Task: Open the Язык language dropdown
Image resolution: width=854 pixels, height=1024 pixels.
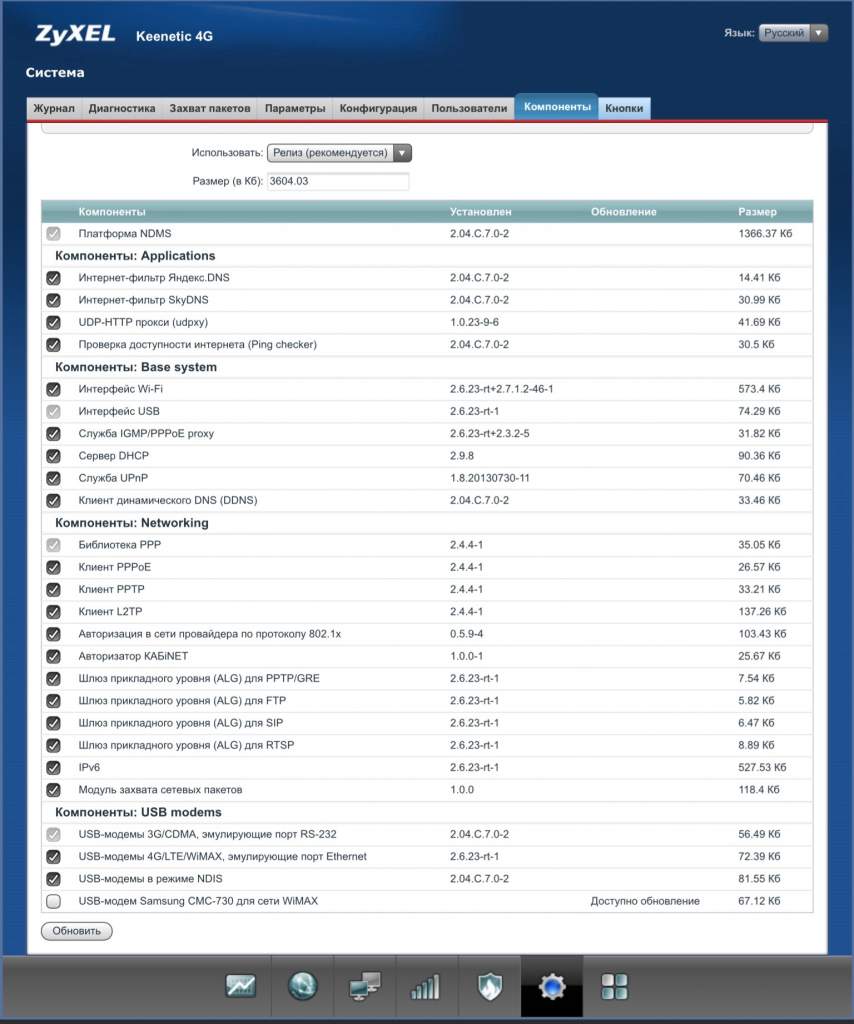Action: pyautogui.click(x=793, y=33)
